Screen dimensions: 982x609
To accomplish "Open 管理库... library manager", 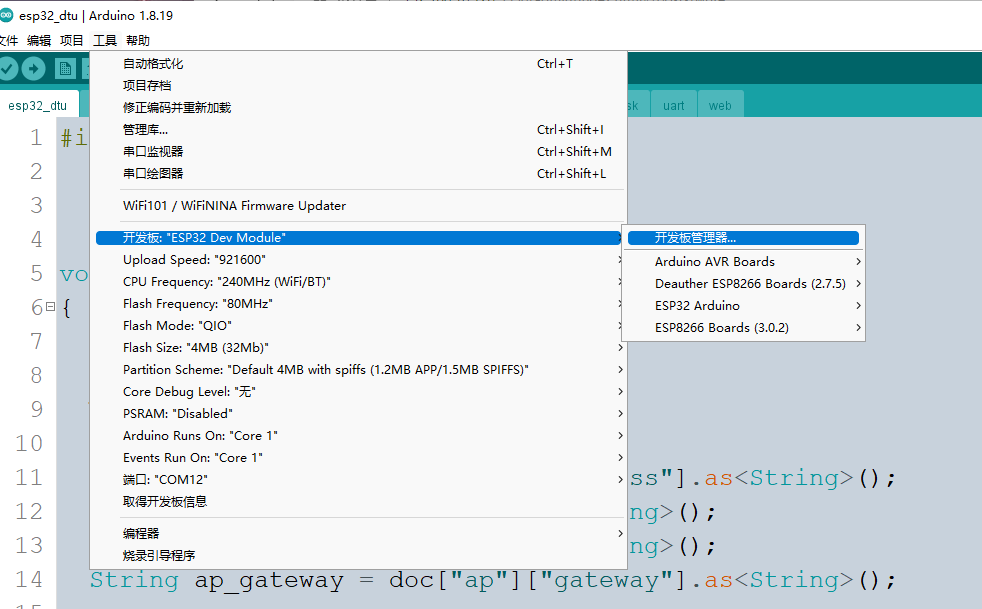I will click(359, 130).
